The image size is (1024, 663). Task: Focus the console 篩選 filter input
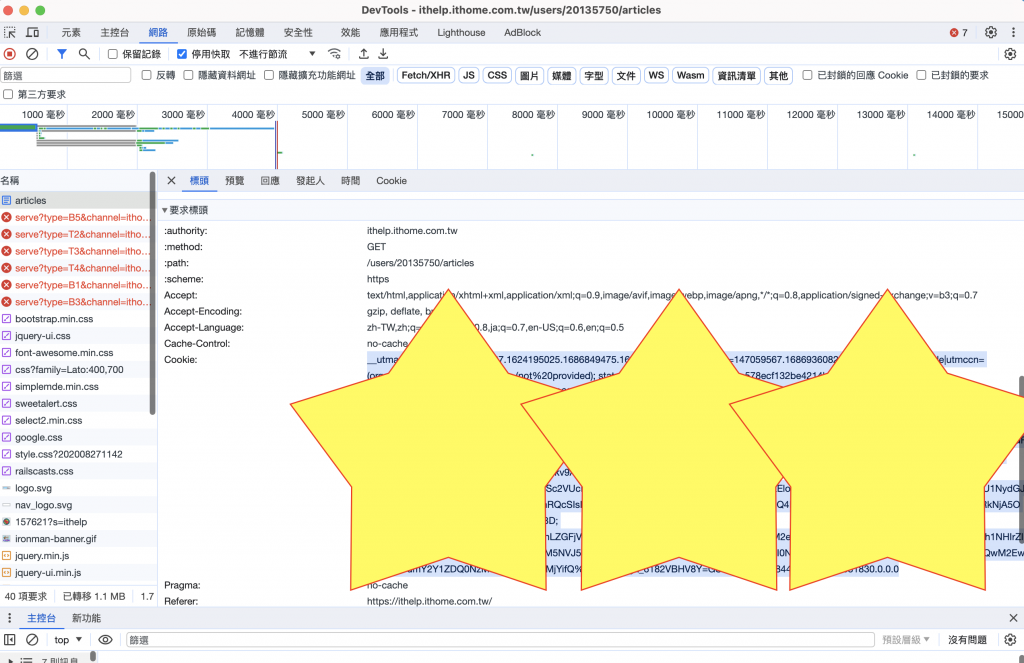pyautogui.click(x=500, y=639)
